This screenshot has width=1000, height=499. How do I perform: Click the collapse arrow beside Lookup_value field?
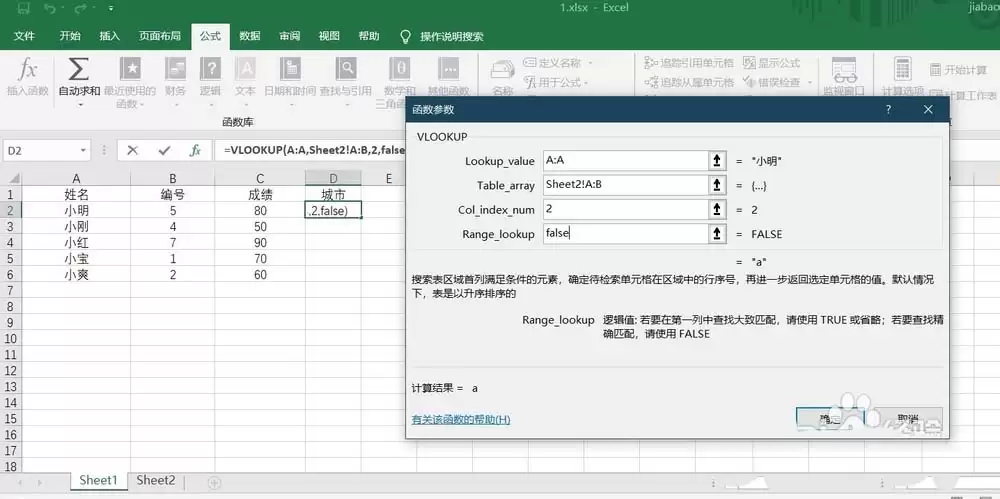717,161
